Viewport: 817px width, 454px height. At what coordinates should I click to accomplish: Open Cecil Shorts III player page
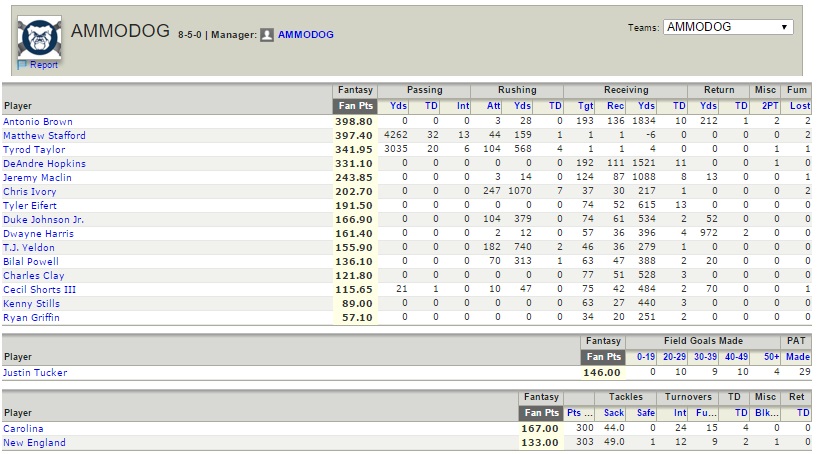coord(40,290)
